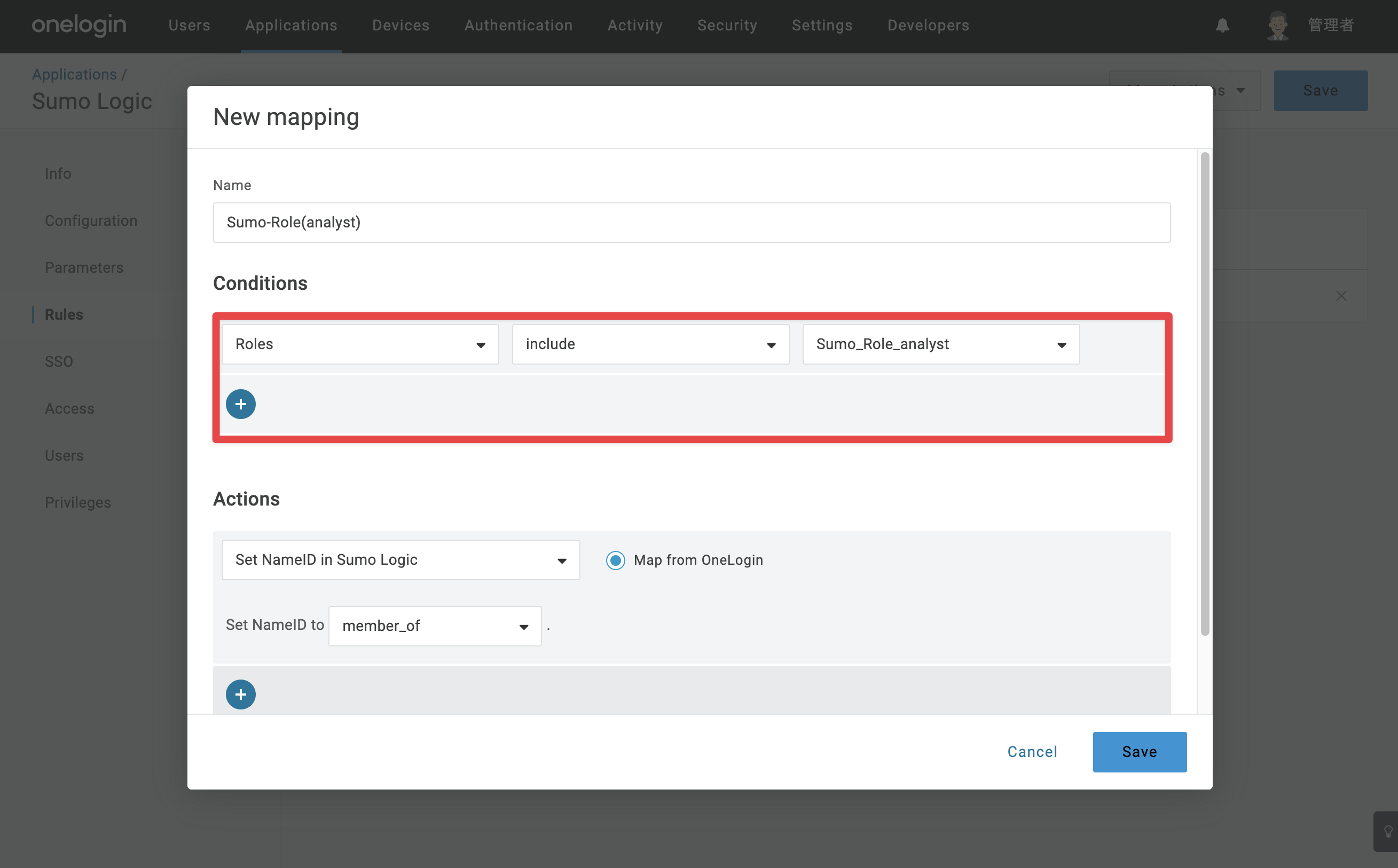
Task: Add a new condition with plus button
Action: coord(240,404)
